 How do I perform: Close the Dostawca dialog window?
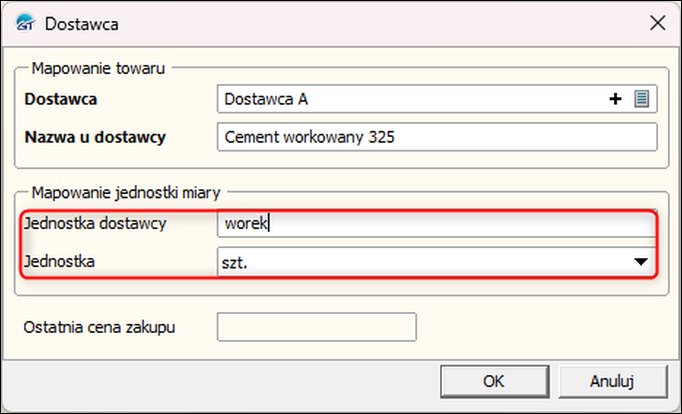click(657, 21)
